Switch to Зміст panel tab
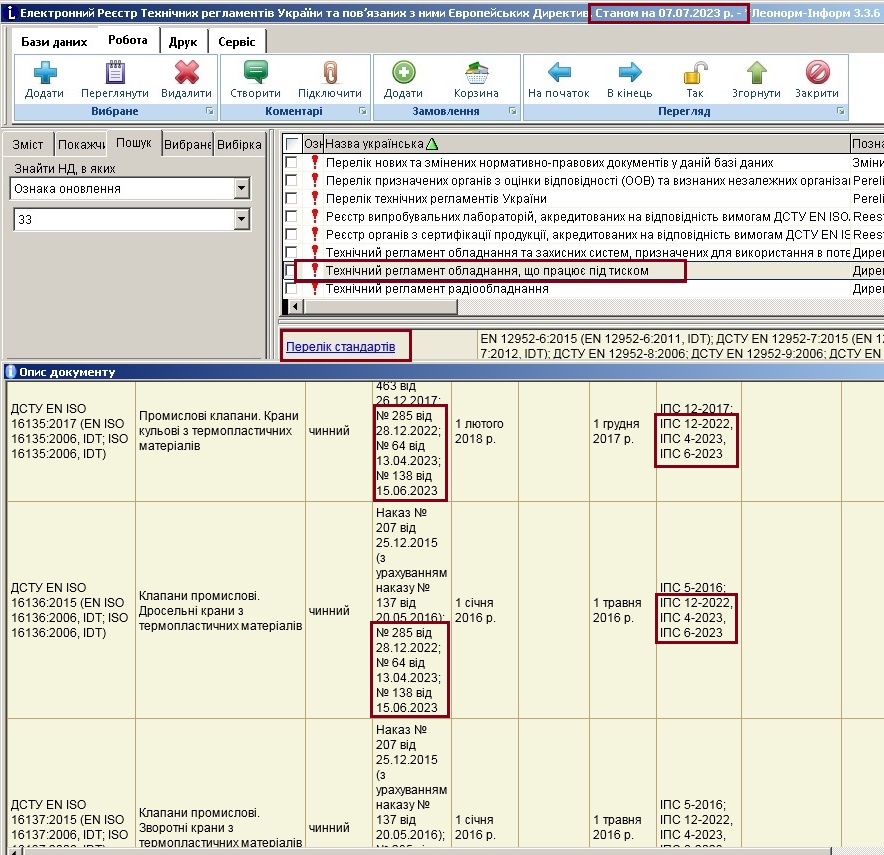 [x=28, y=145]
